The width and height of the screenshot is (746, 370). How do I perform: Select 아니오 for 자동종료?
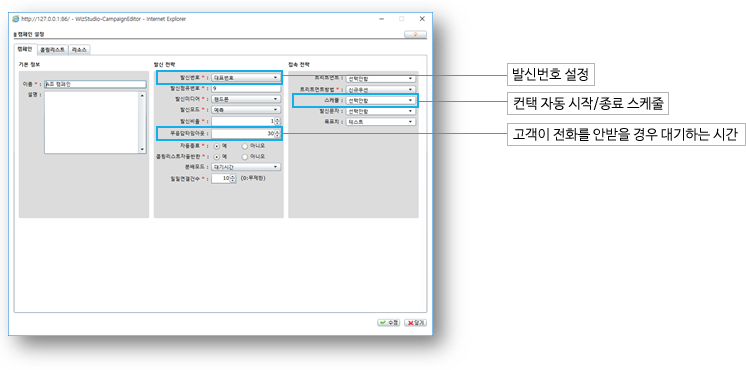(x=245, y=146)
